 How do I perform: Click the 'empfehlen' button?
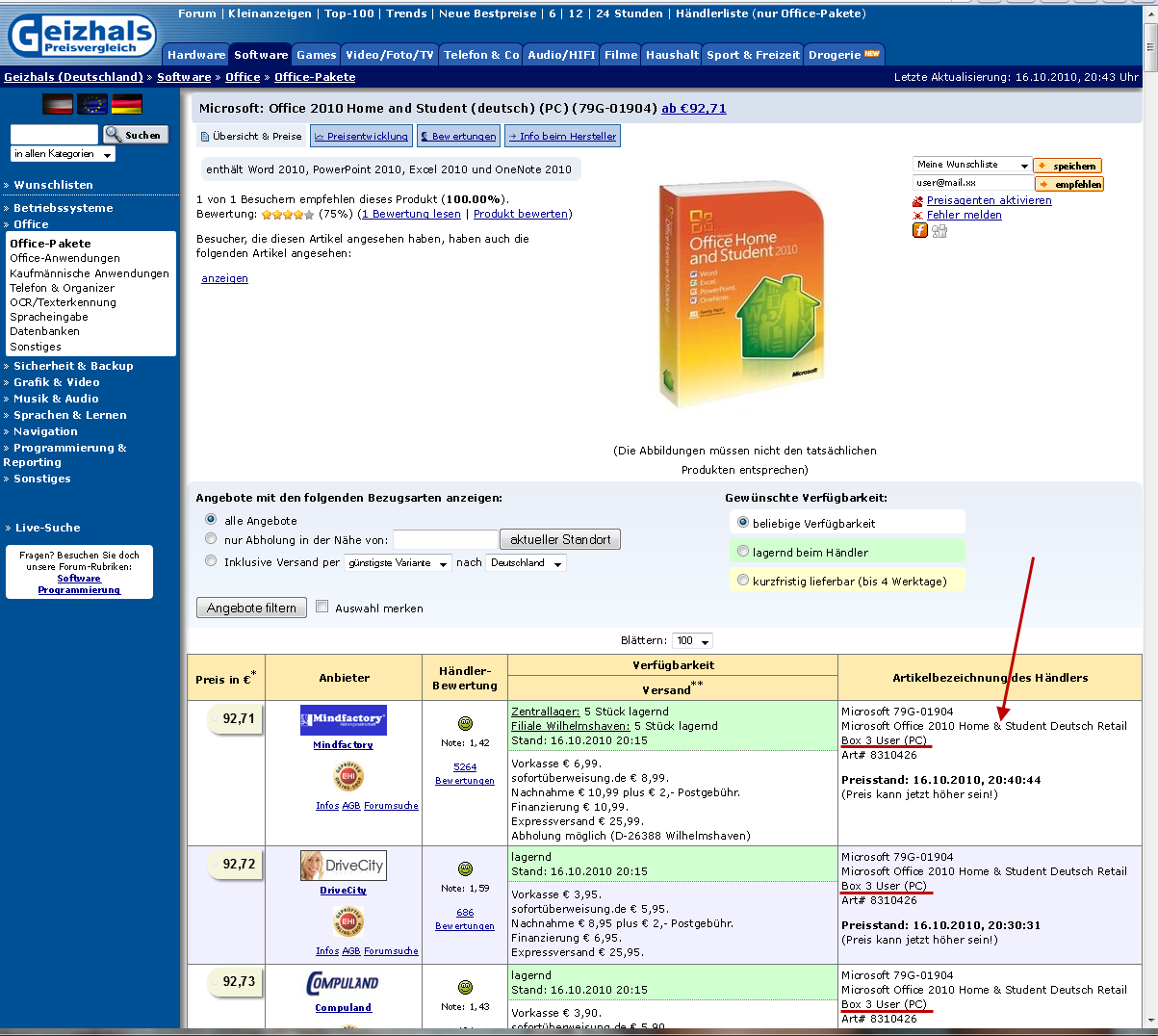pos(1069,184)
